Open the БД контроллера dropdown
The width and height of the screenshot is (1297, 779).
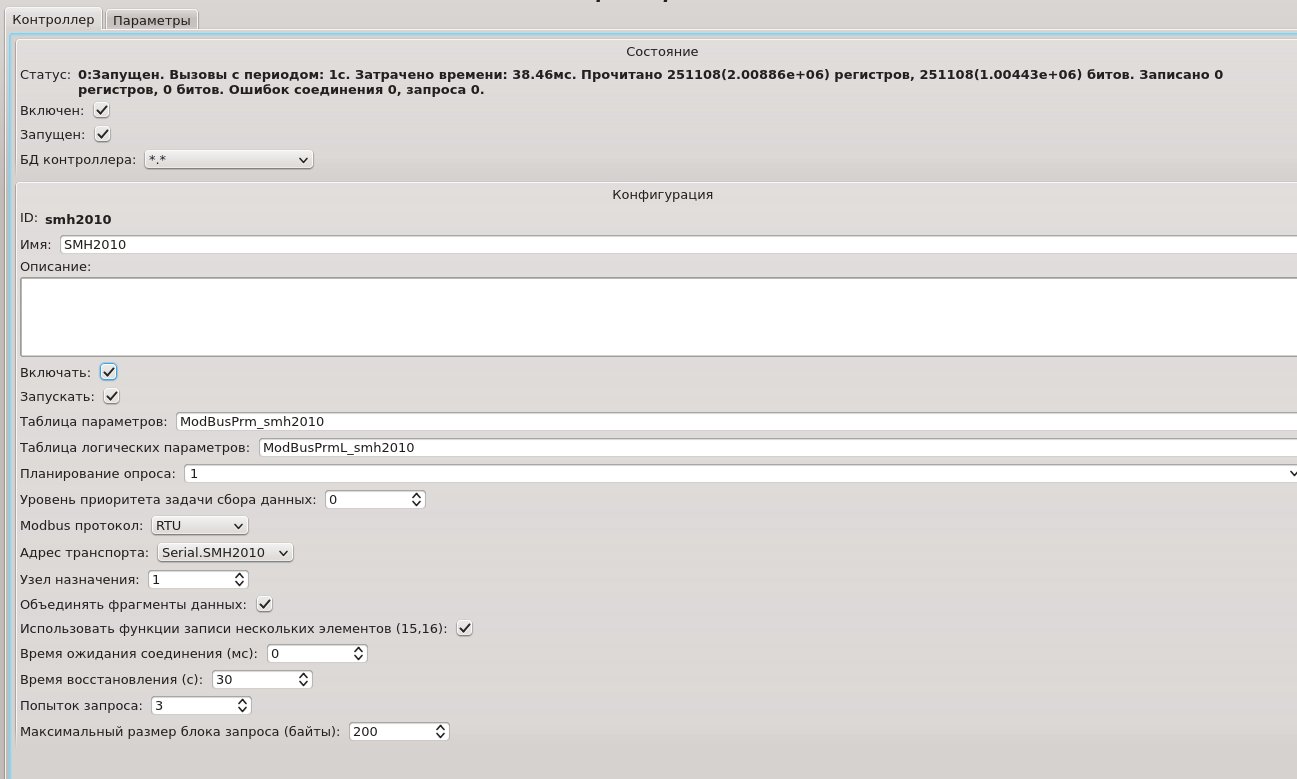click(229, 159)
